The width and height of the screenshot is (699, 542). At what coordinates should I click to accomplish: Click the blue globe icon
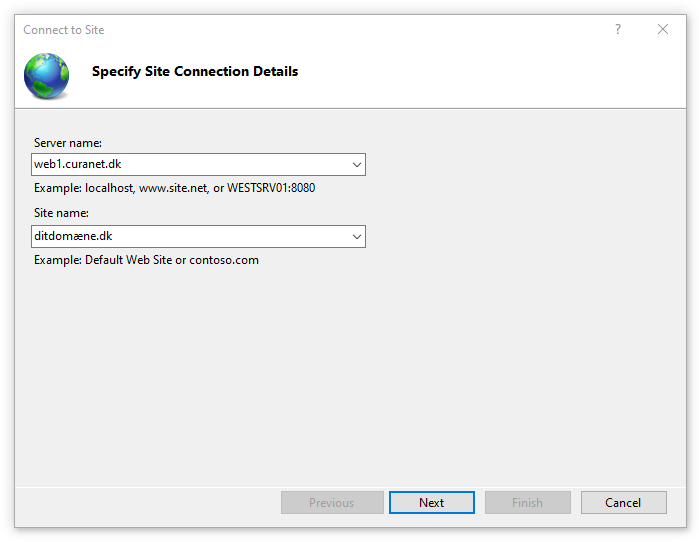[47, 76]
